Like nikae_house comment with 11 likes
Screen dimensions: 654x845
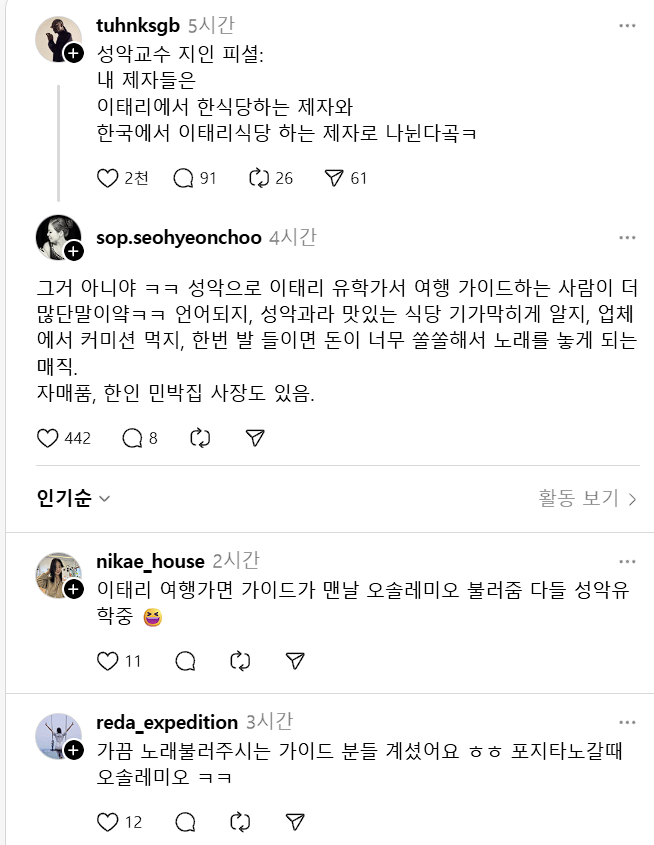click(x=107, y=661)
